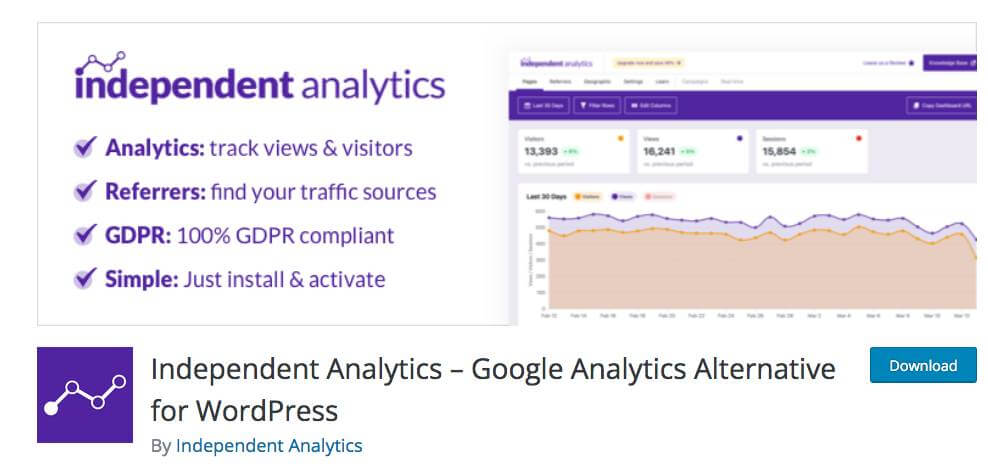Click the star icon near Leave us a Review
This screenshot has width=988, height=468.
click(911, 64)
